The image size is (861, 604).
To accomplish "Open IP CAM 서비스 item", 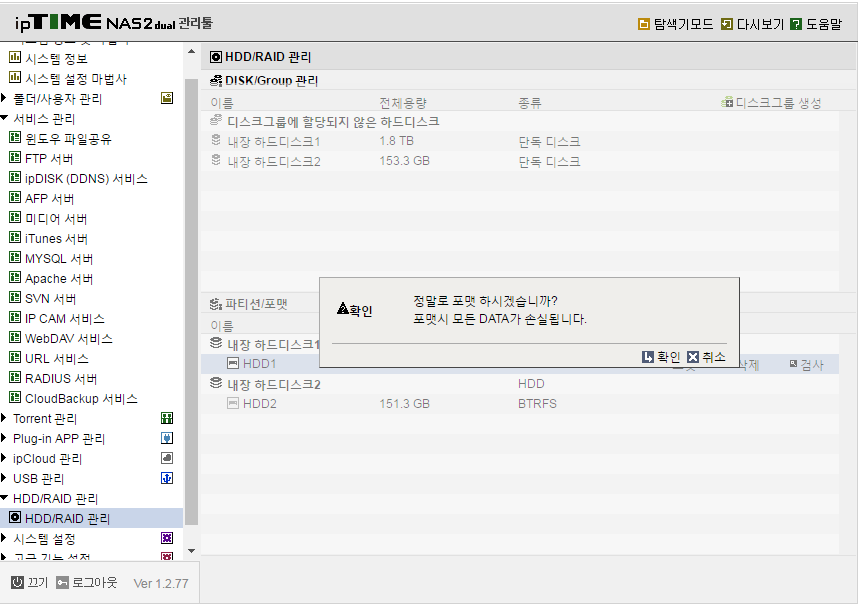I will (57, 318).
